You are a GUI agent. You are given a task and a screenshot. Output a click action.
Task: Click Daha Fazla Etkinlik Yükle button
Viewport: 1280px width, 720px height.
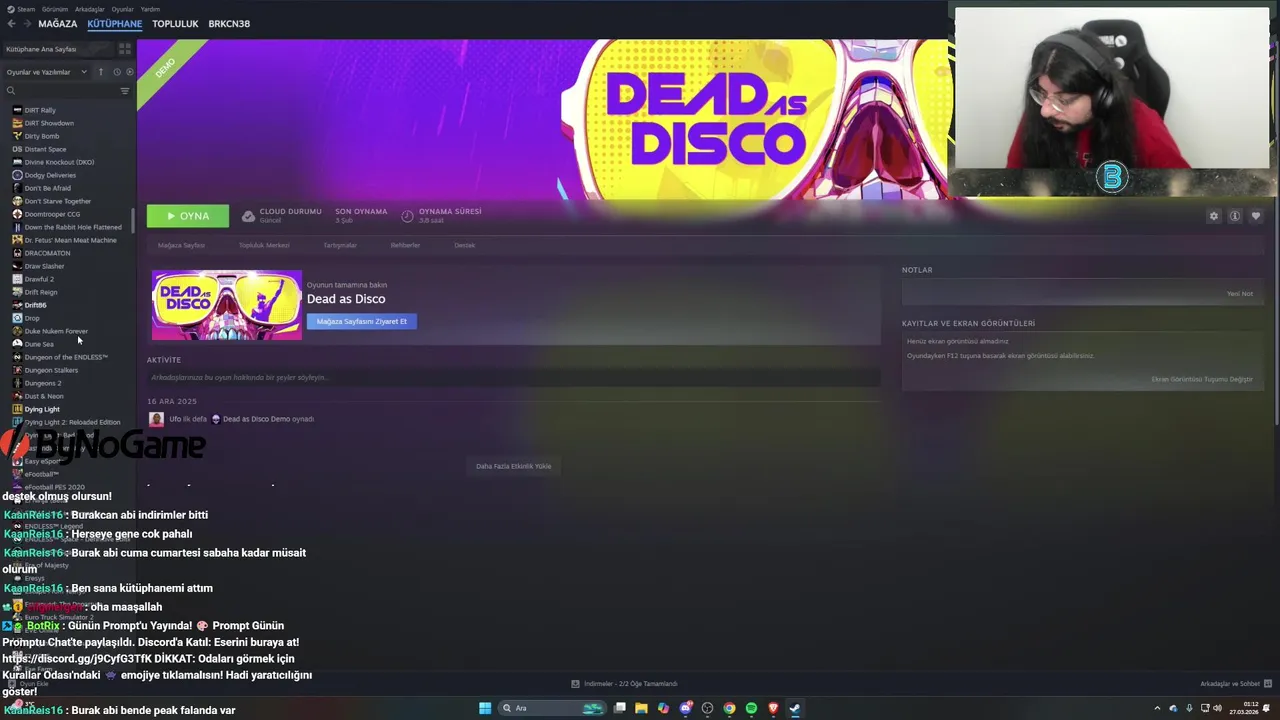514,466
